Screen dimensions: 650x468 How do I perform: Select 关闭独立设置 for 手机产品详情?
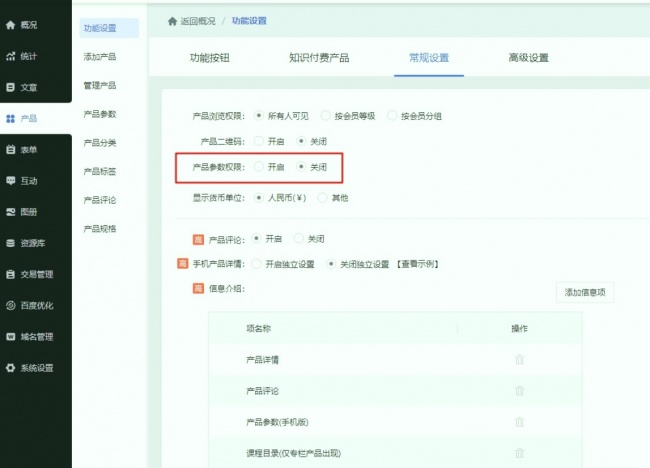(x=331, y=264)
